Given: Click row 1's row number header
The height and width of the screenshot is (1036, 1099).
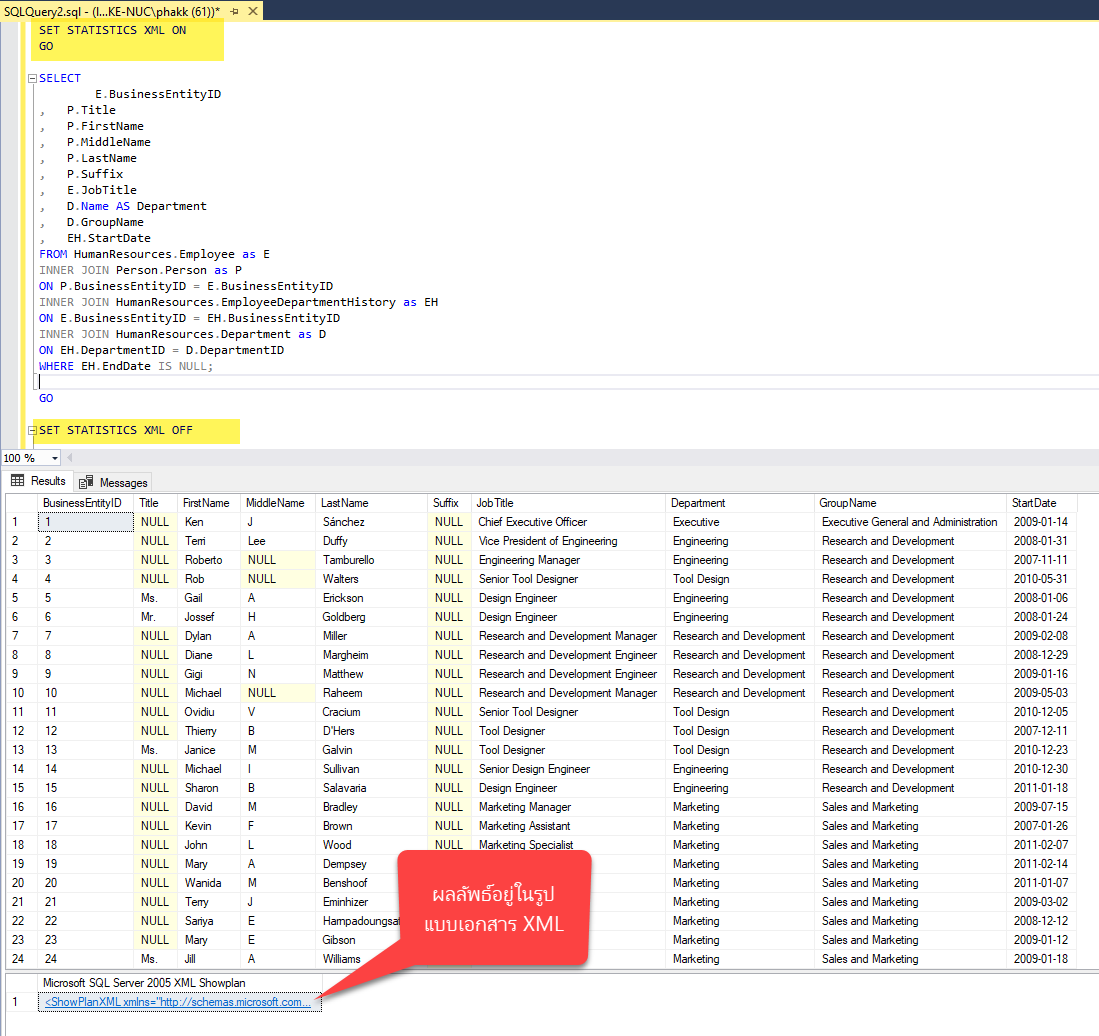Looking at the screenshot, I should tap(17, 521).
